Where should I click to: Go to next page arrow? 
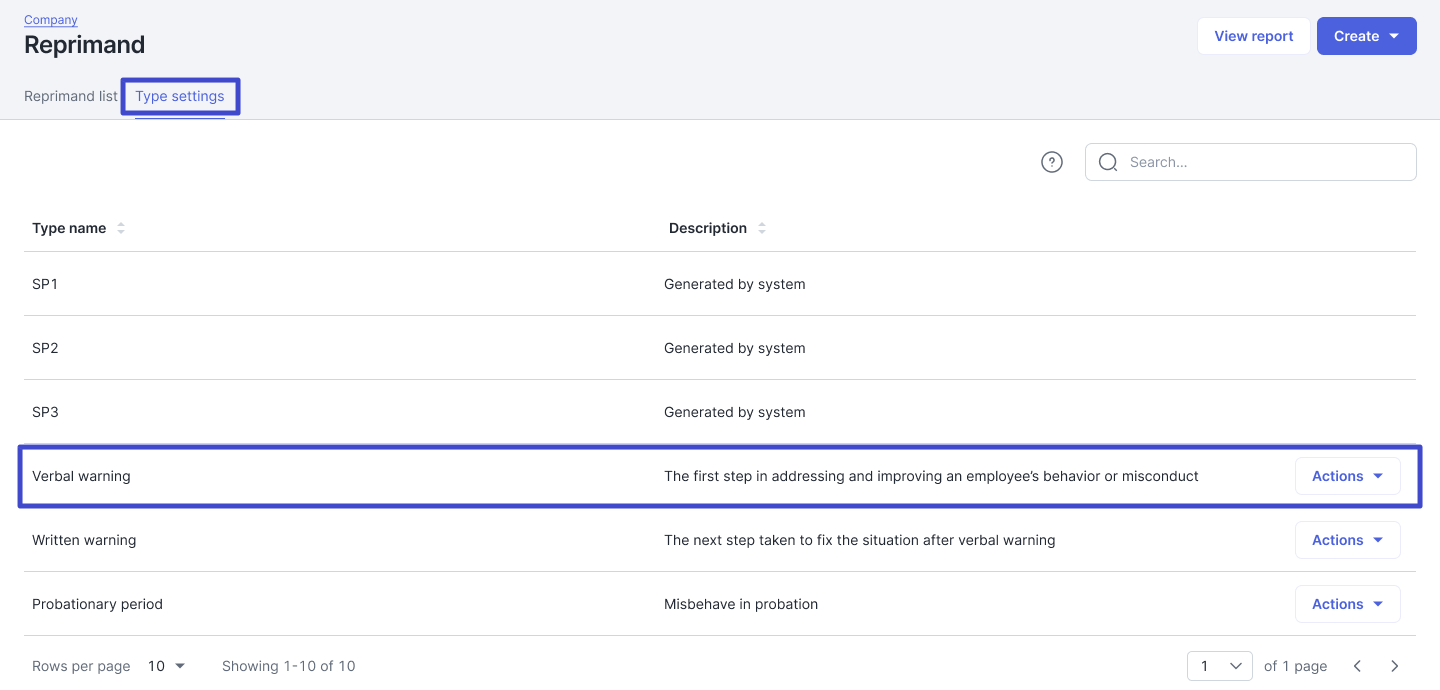pyautogui.click(x=1394, y=666)
